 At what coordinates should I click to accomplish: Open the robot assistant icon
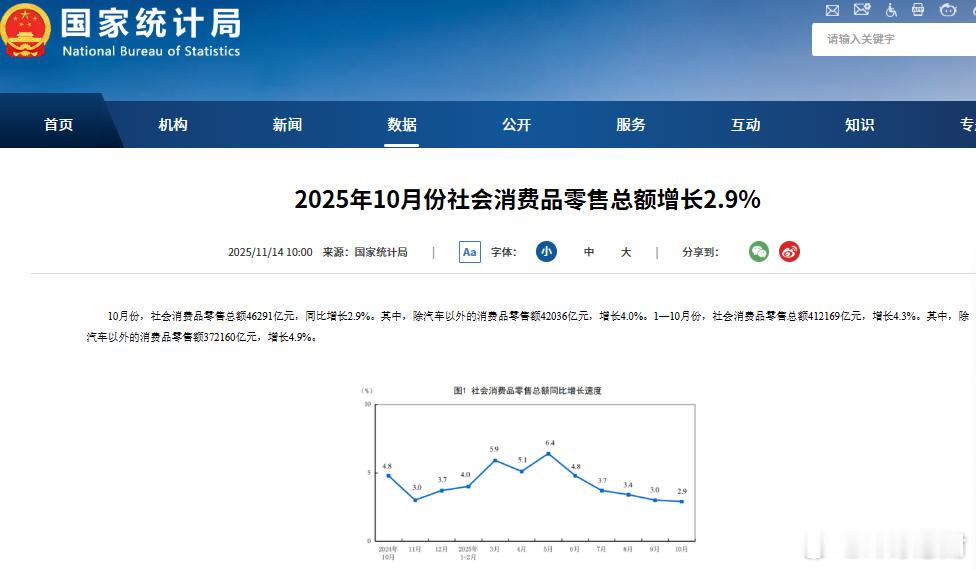pos(948,9)
